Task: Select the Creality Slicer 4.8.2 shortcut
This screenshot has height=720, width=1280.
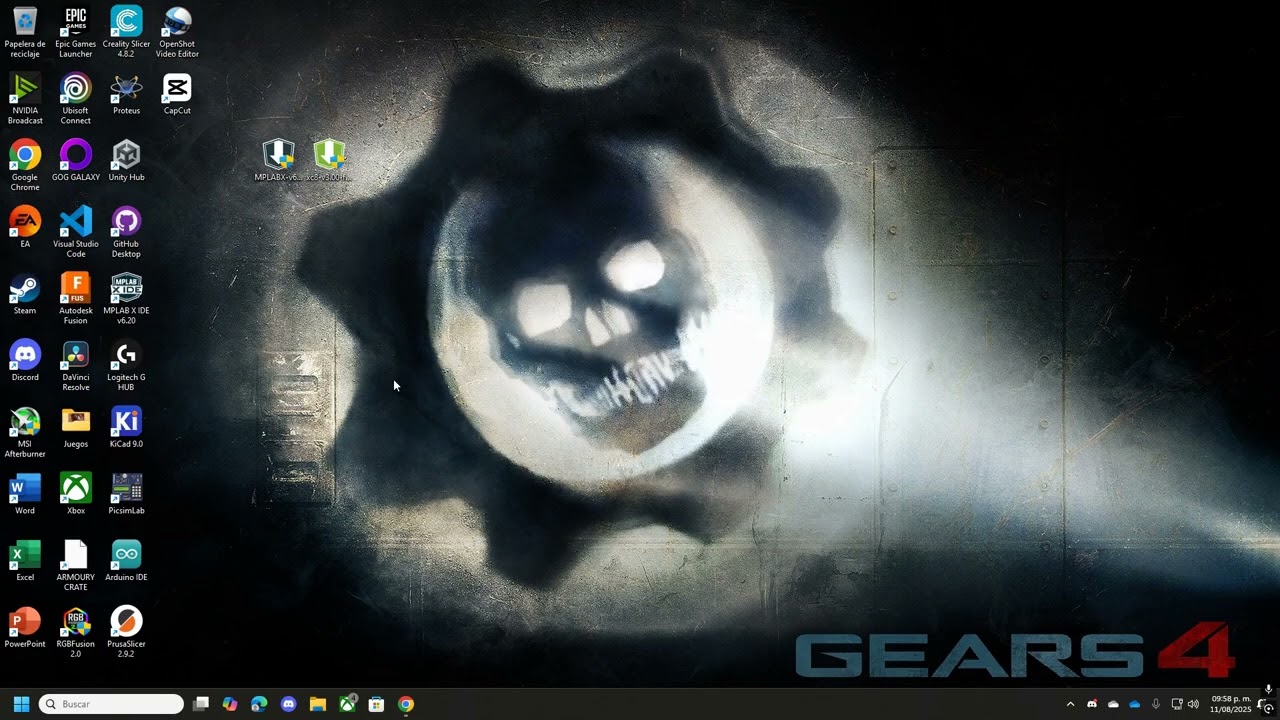Action: tap(126, 31)
